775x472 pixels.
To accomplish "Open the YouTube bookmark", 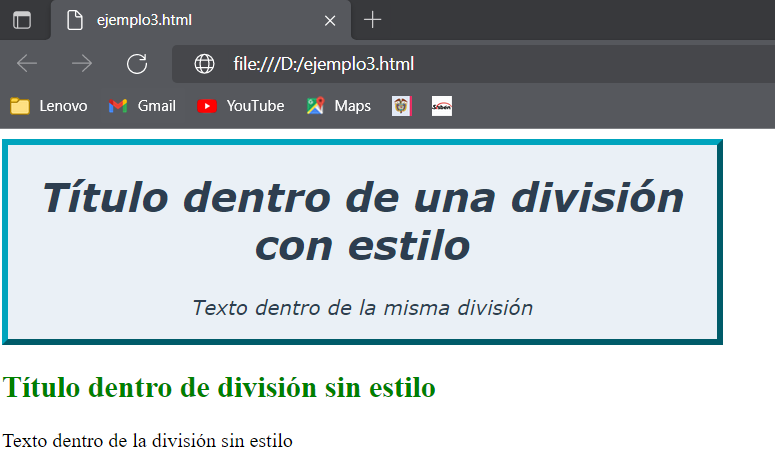I will click(x=241, y=106).
